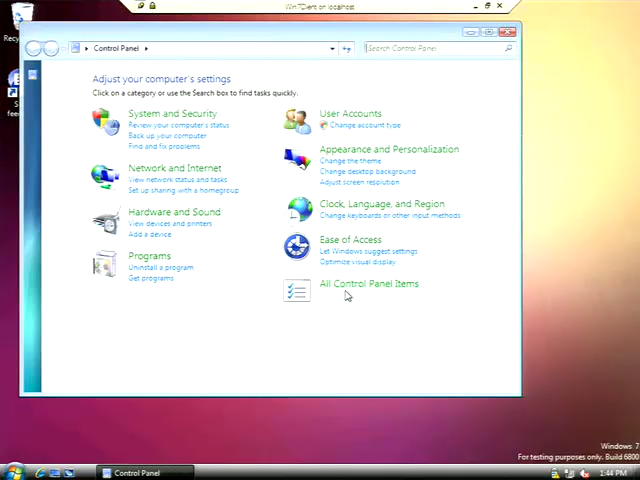Open the Windows Start menu
640x480 pixels.
click(x=14, y=471)
